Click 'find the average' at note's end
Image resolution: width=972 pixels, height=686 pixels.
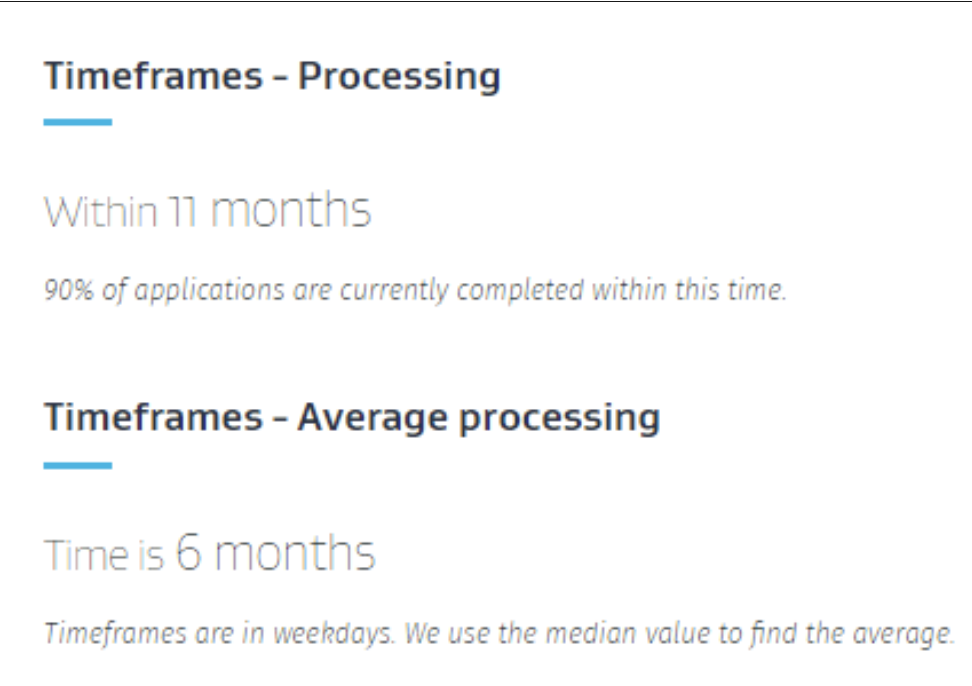coord(852,633)
